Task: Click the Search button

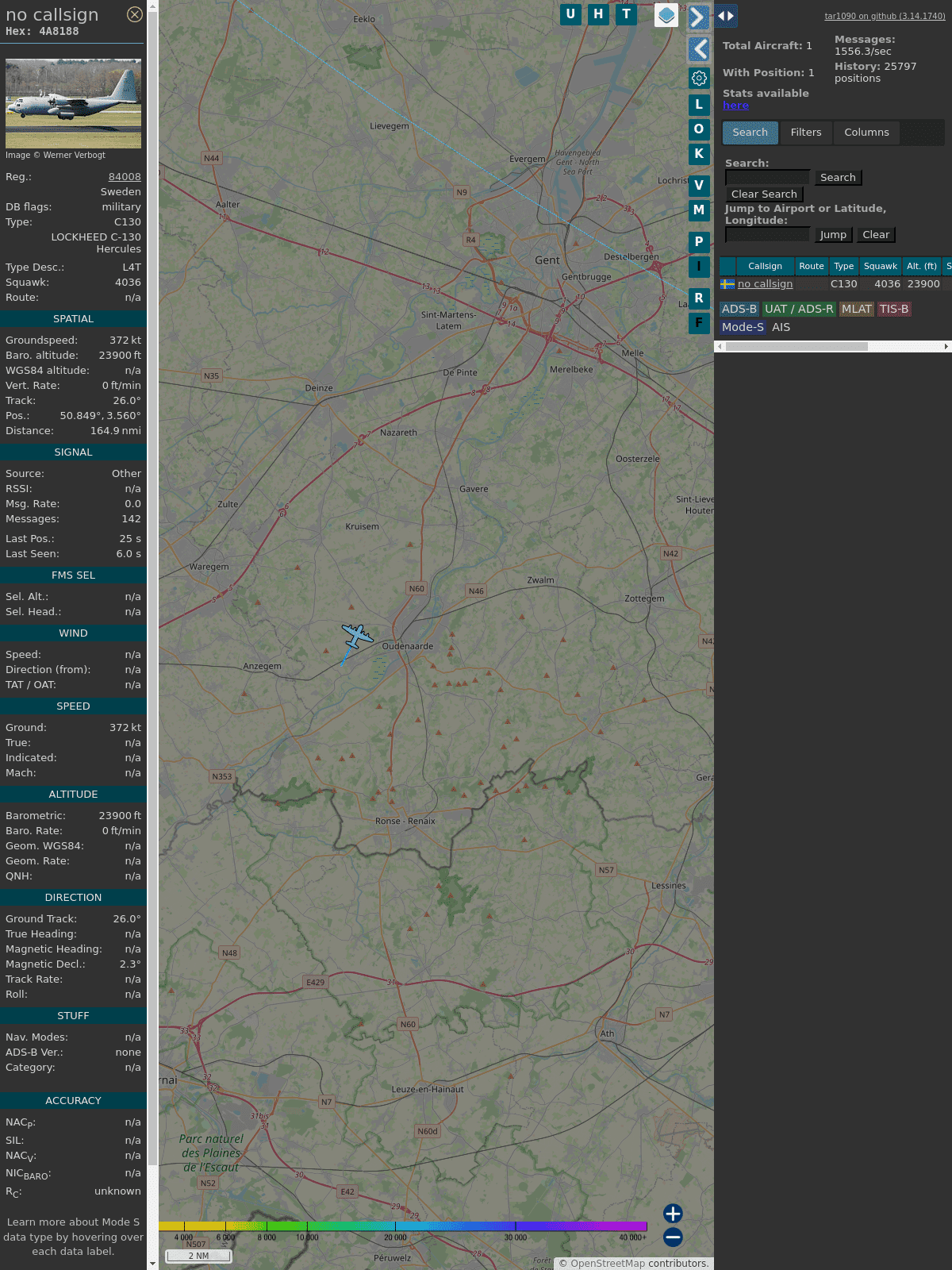Action: pyautogui.click(x=838, y=178)
